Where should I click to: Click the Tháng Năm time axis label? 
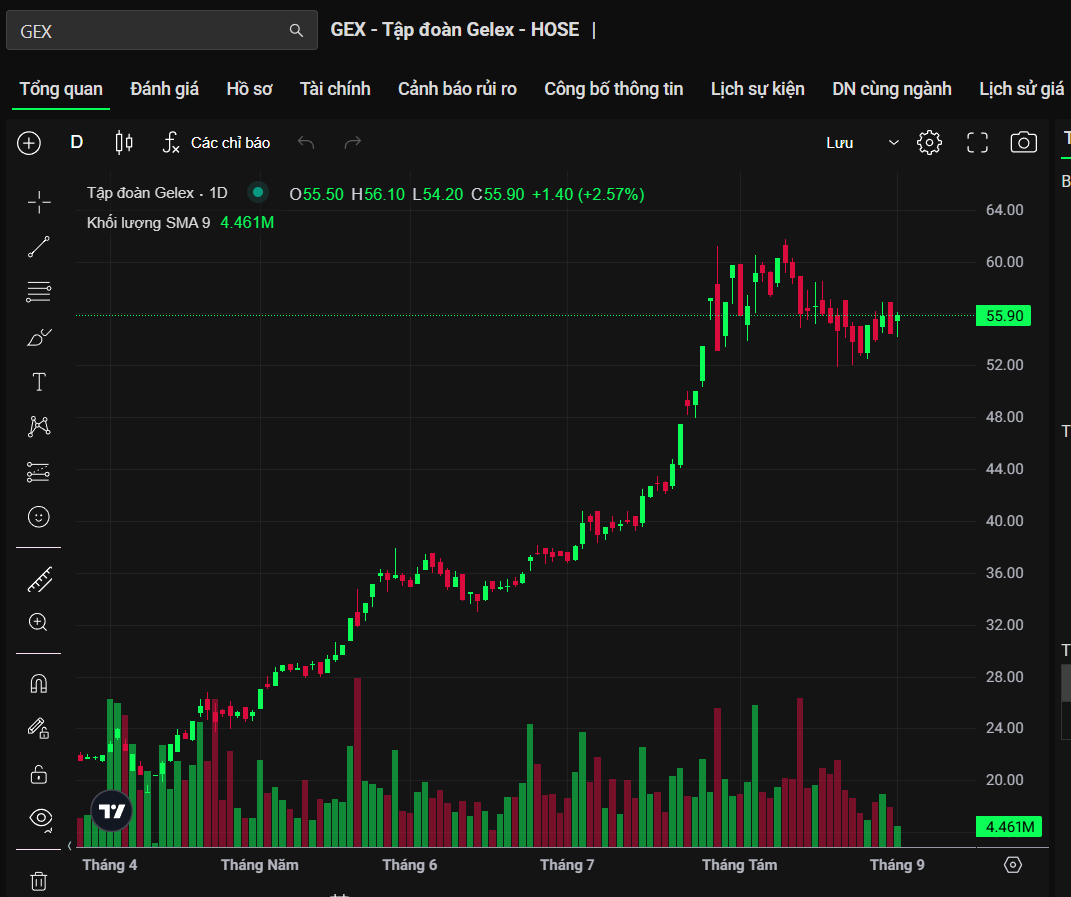(x=260, y=866)
